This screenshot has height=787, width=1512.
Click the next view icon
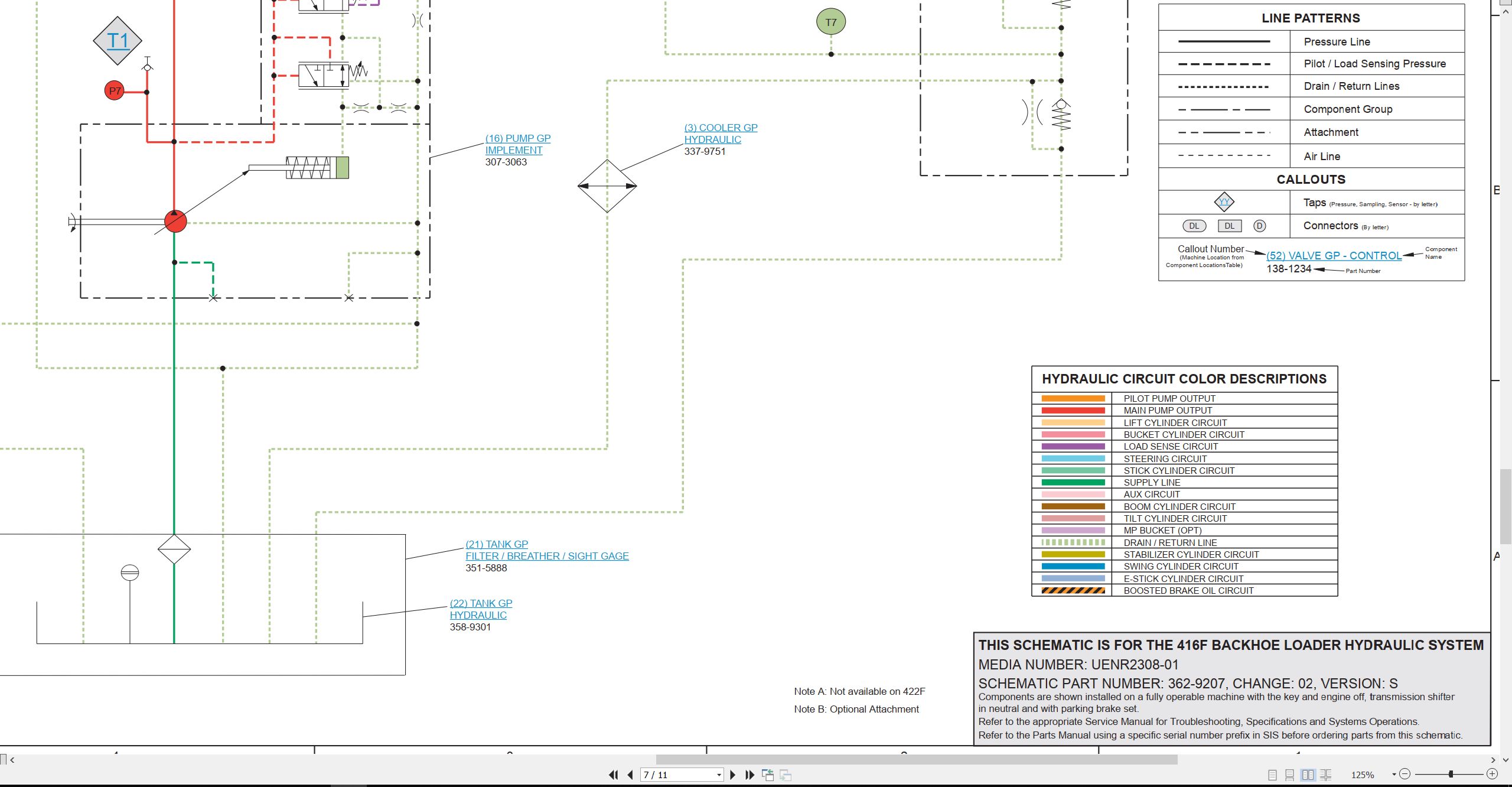point(786,775)
